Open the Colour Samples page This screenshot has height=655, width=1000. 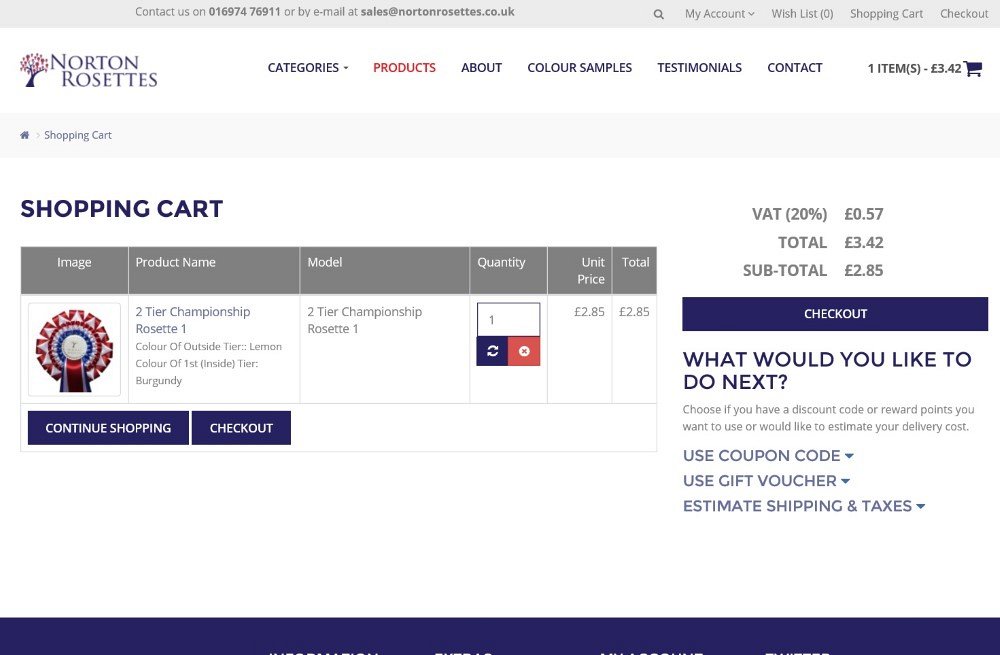579,68
